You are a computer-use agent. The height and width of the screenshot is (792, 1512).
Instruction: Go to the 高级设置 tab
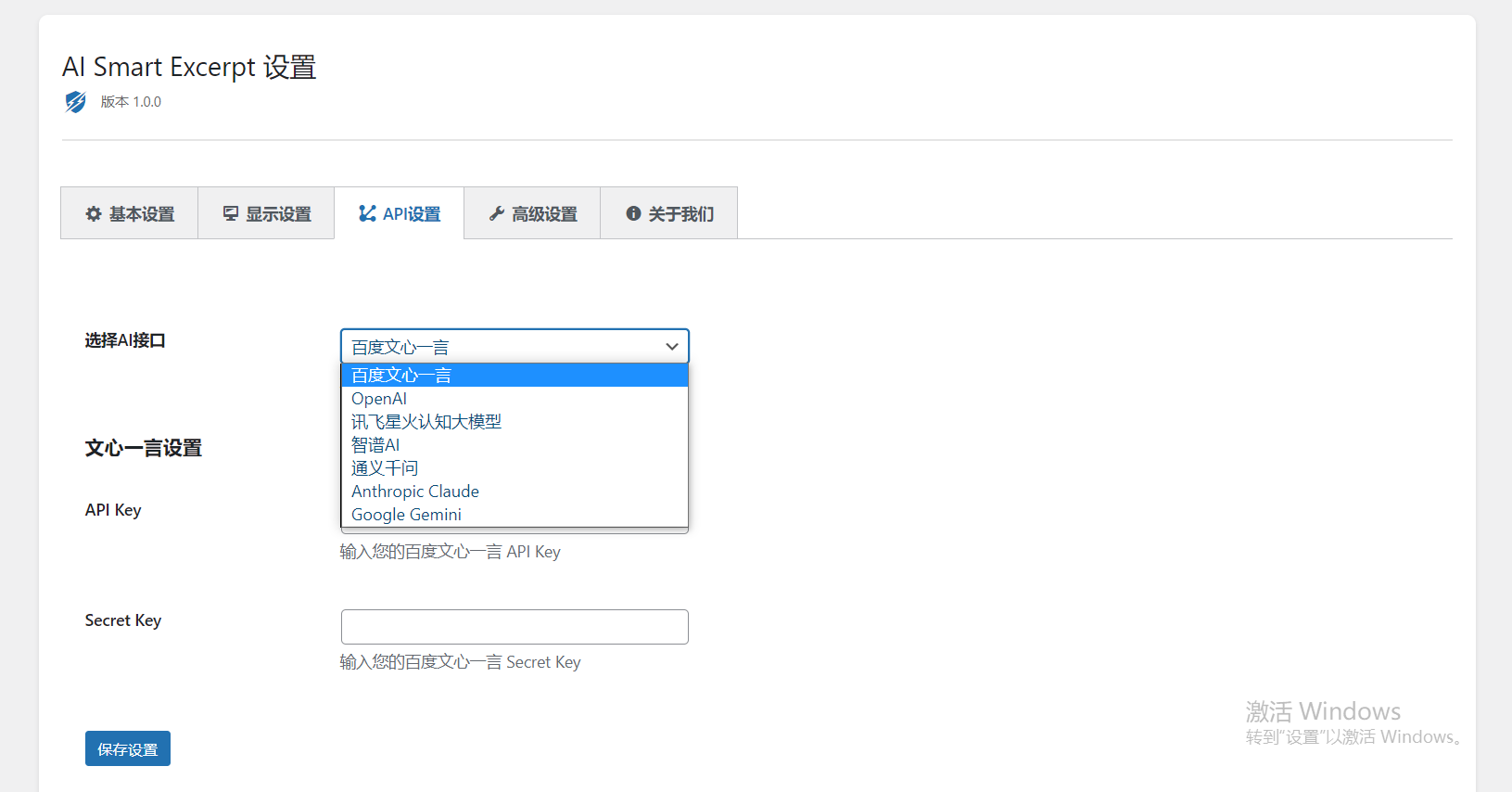tap(532, 213)
